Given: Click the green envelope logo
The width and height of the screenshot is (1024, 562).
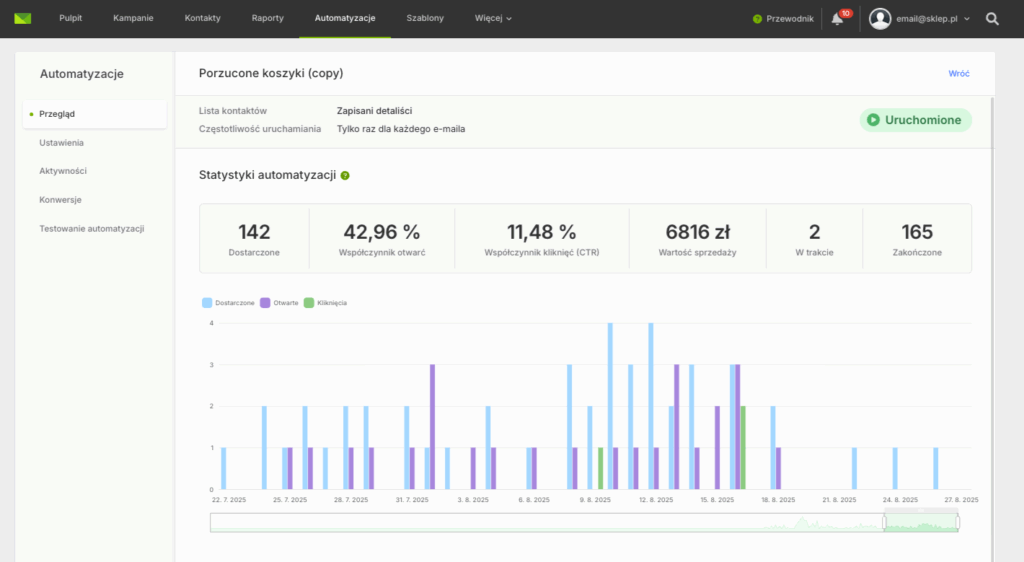Looking at the screenshot, I should (x=23, y=18).
